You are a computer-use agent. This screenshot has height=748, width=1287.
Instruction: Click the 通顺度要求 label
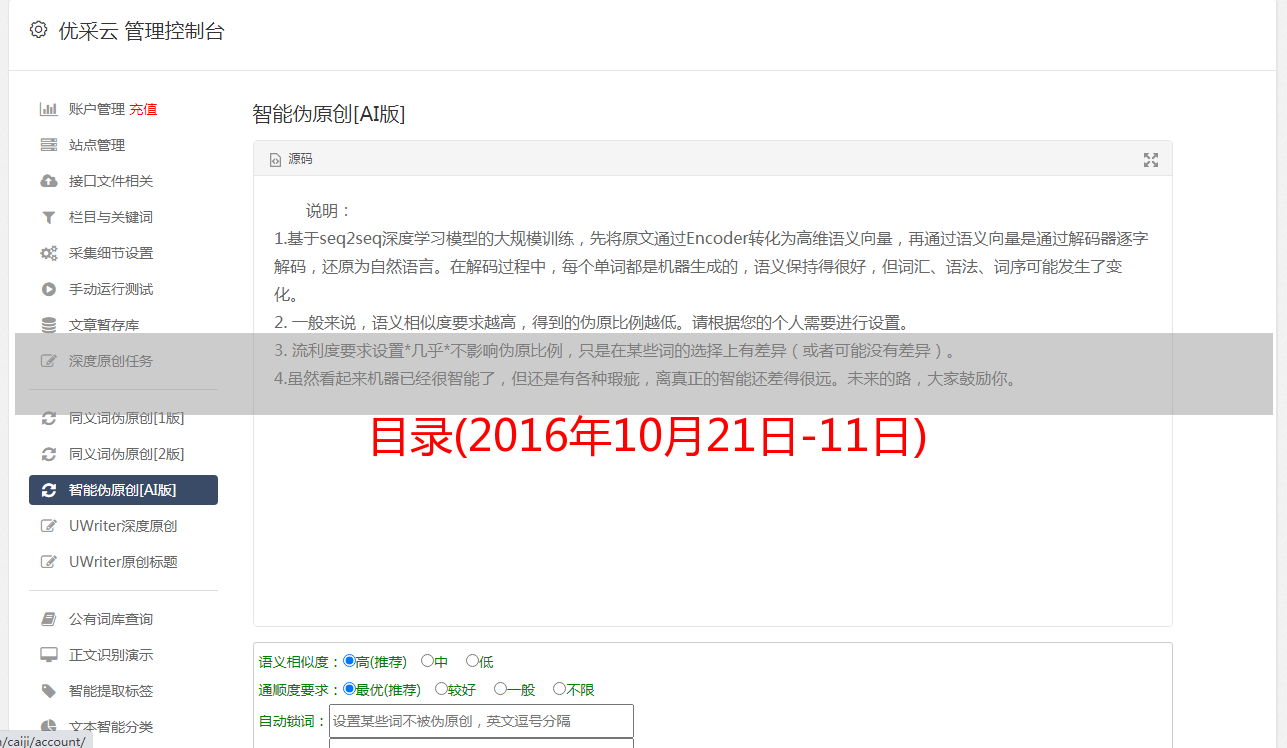tap(300, 690)
